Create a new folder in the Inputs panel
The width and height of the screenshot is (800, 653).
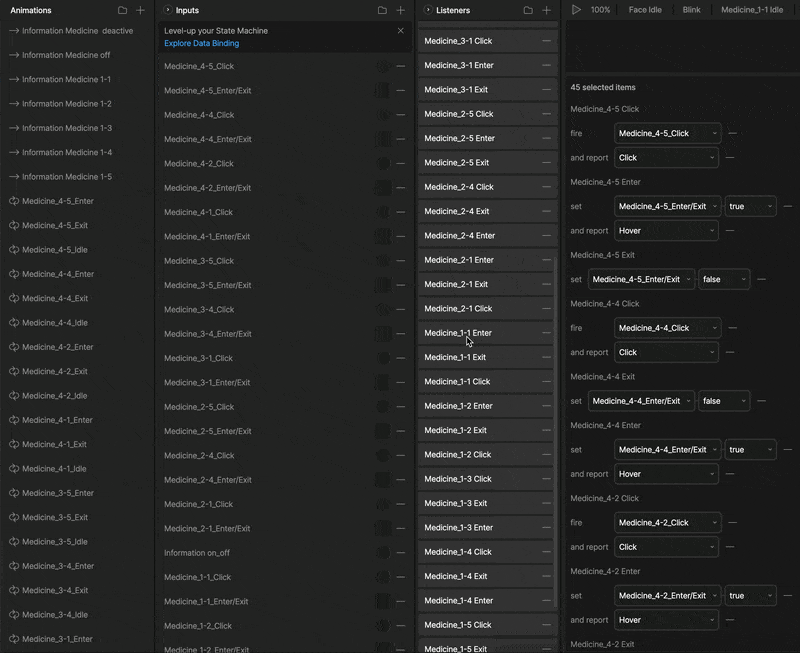(382, 10)
